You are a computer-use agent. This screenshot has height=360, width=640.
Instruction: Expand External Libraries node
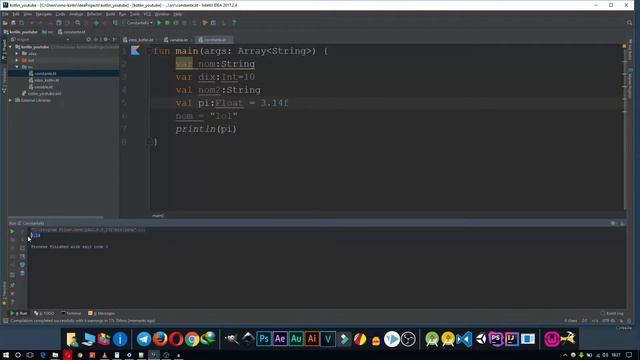point(10,100)
